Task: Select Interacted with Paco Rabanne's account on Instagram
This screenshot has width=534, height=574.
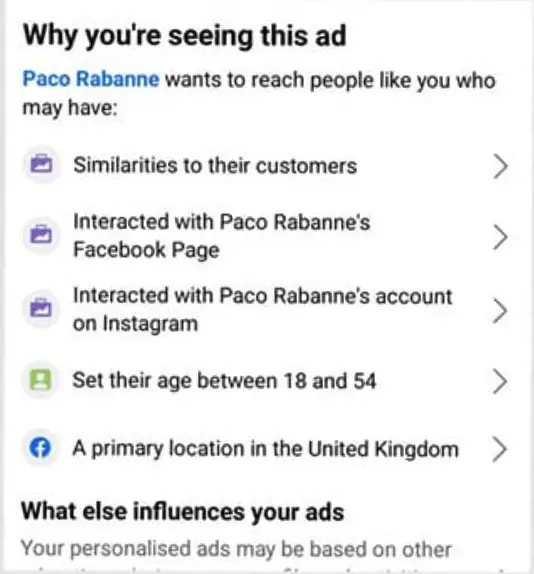Action: coord(263,310)
